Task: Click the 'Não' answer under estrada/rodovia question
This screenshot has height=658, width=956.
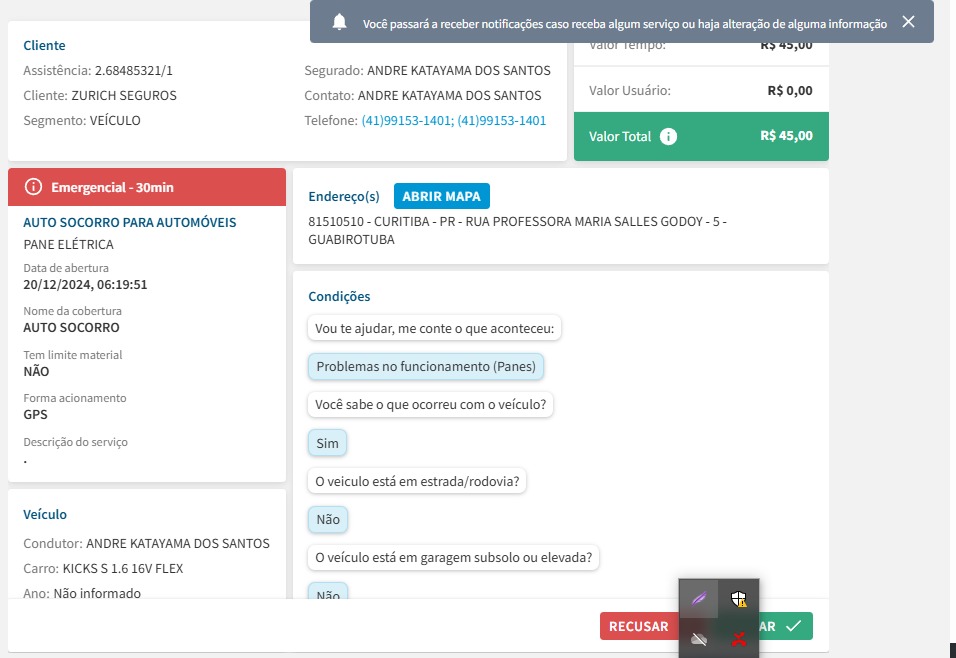Action: point(328,520)
